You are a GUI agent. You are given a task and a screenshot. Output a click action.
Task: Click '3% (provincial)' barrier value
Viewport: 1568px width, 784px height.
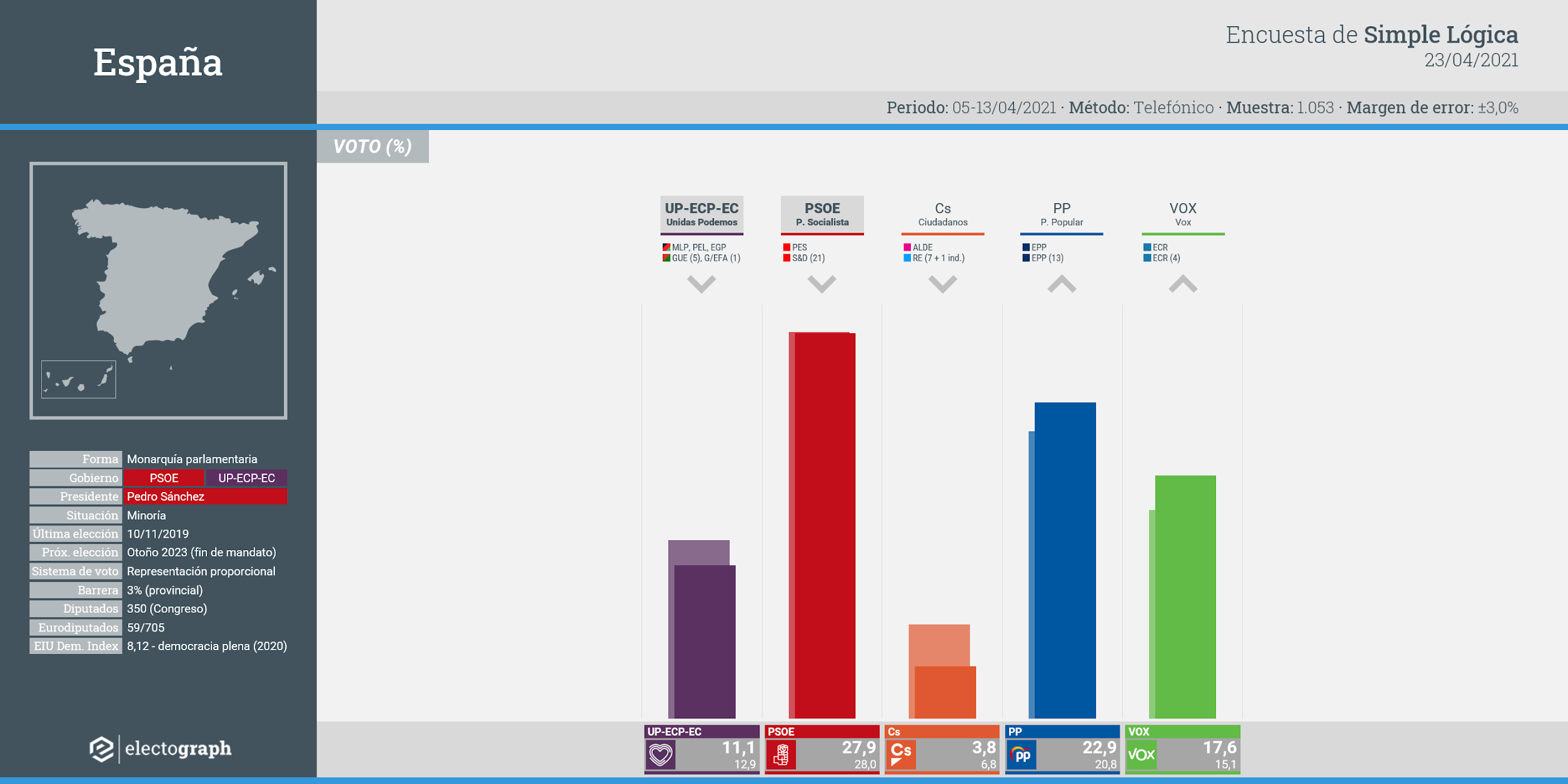click(164, 590)
